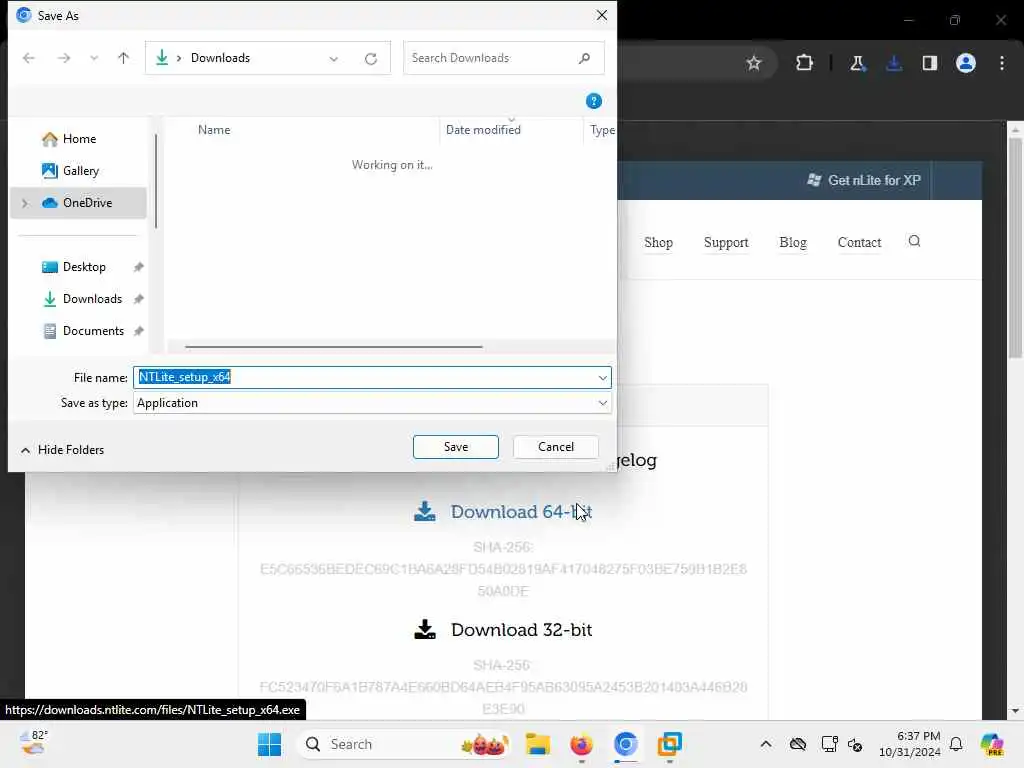Open the Save as type dropdown

(372, 403)
